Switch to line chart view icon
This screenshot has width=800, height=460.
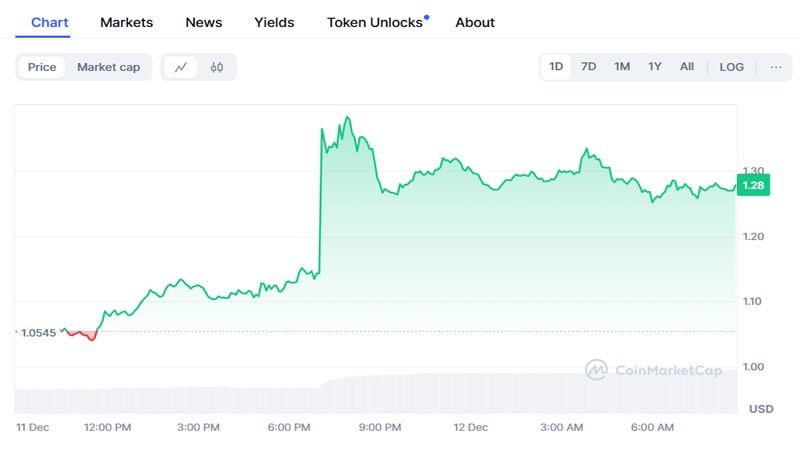point(181,67)
